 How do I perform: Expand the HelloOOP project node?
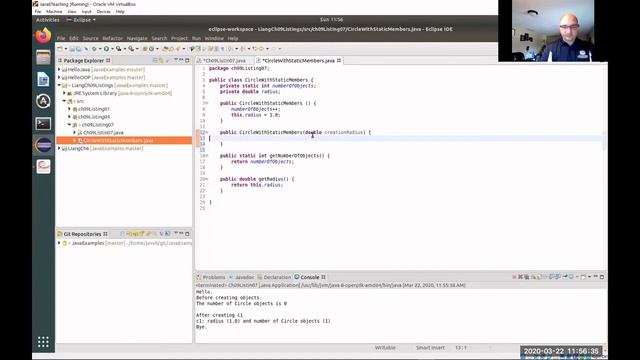click(x=59, y=77)
